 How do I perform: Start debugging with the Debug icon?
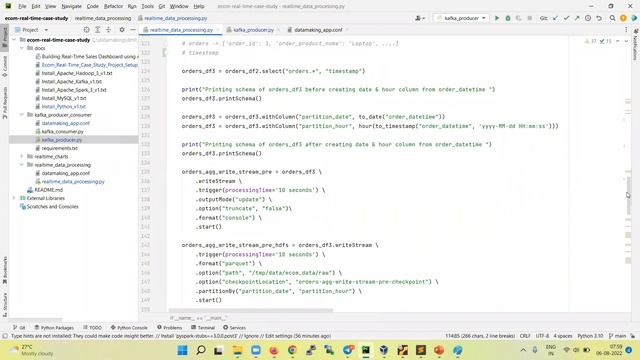[508, 18]
